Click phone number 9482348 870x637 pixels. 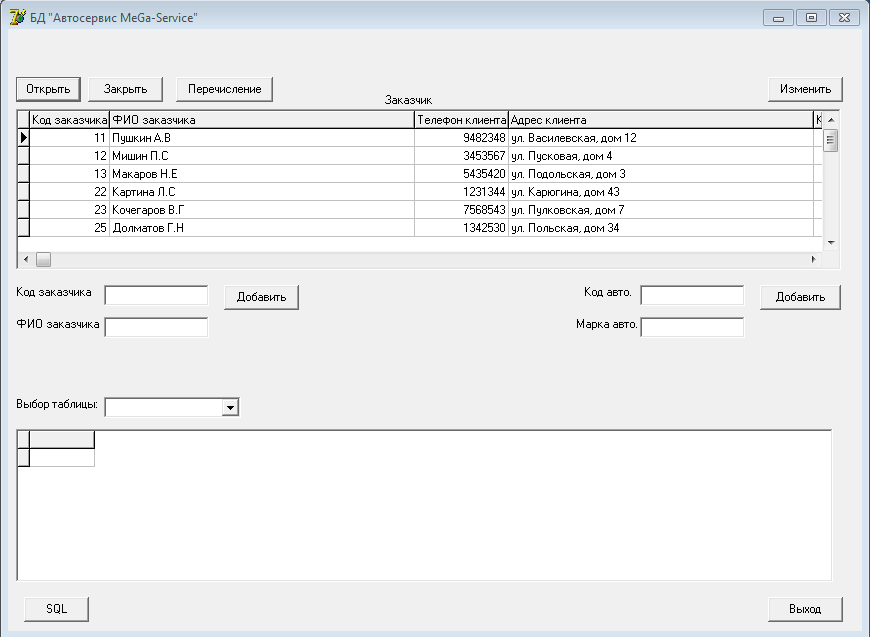[461, 138]
